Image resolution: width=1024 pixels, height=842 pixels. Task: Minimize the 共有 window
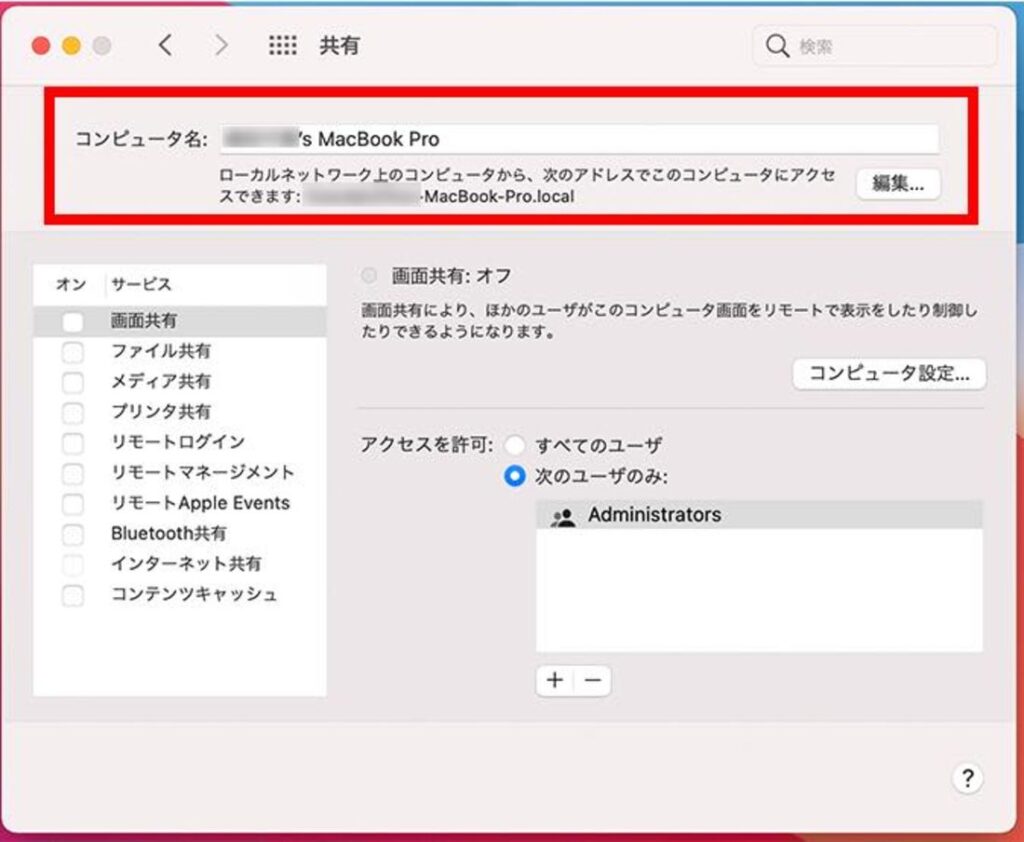(x=71, y=46)
